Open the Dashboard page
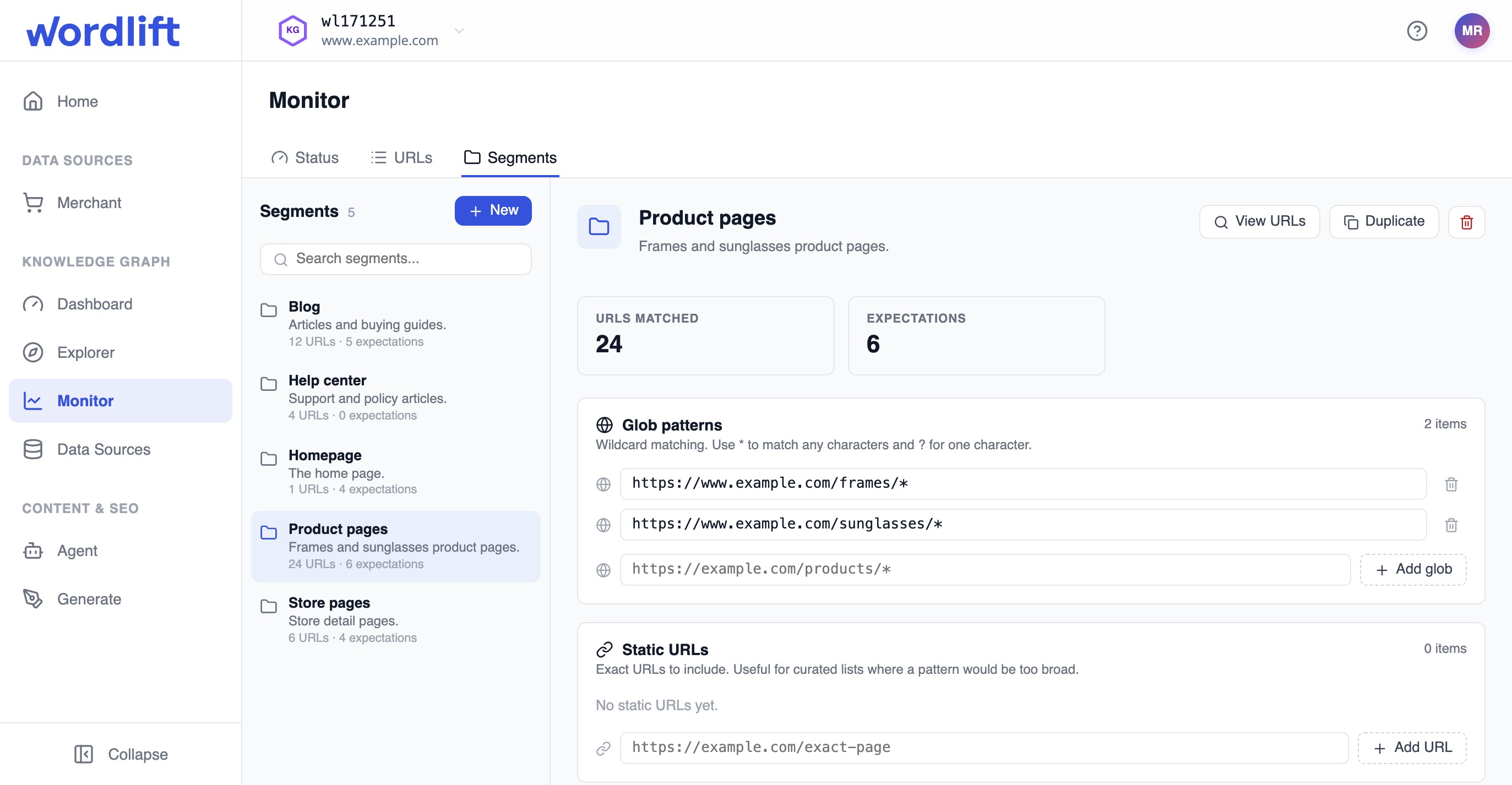The image size is (1512, 785). 121,304
